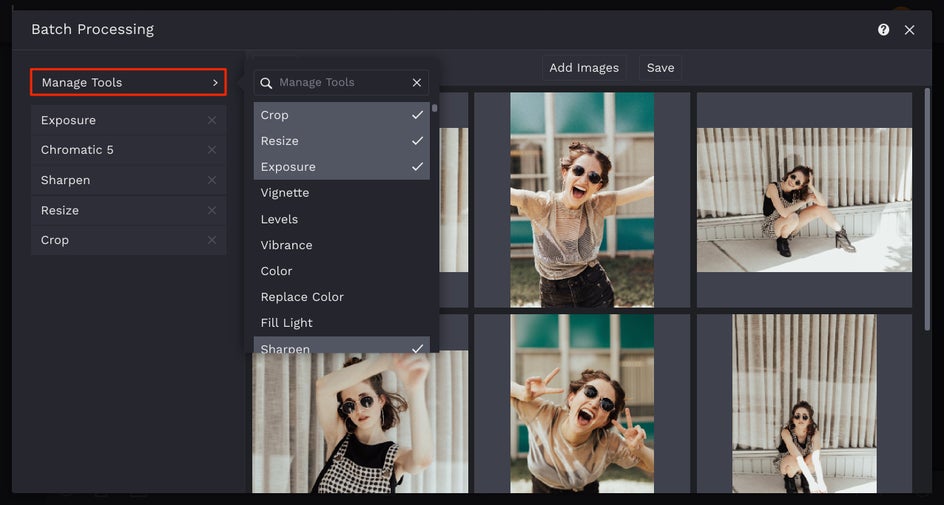Clear the Manage Tools search field

417,83
